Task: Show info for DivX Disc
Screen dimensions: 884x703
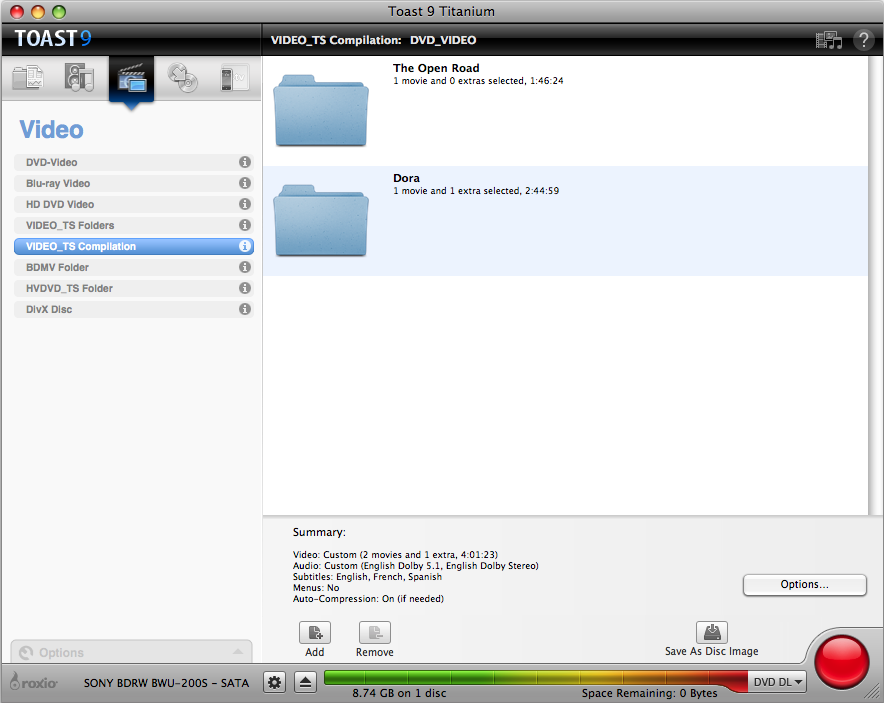Action: click(x=245, y=309)
